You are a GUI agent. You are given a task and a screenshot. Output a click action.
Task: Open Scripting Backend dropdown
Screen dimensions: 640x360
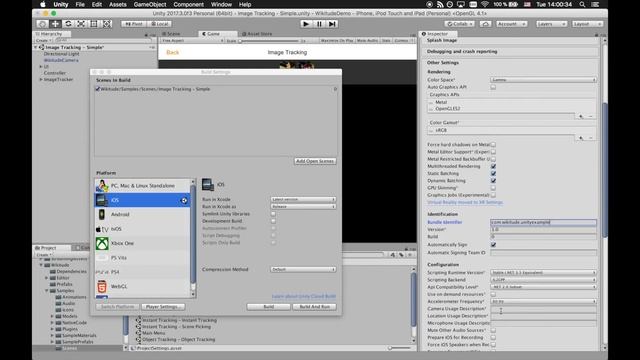click(x=543, y=280)
